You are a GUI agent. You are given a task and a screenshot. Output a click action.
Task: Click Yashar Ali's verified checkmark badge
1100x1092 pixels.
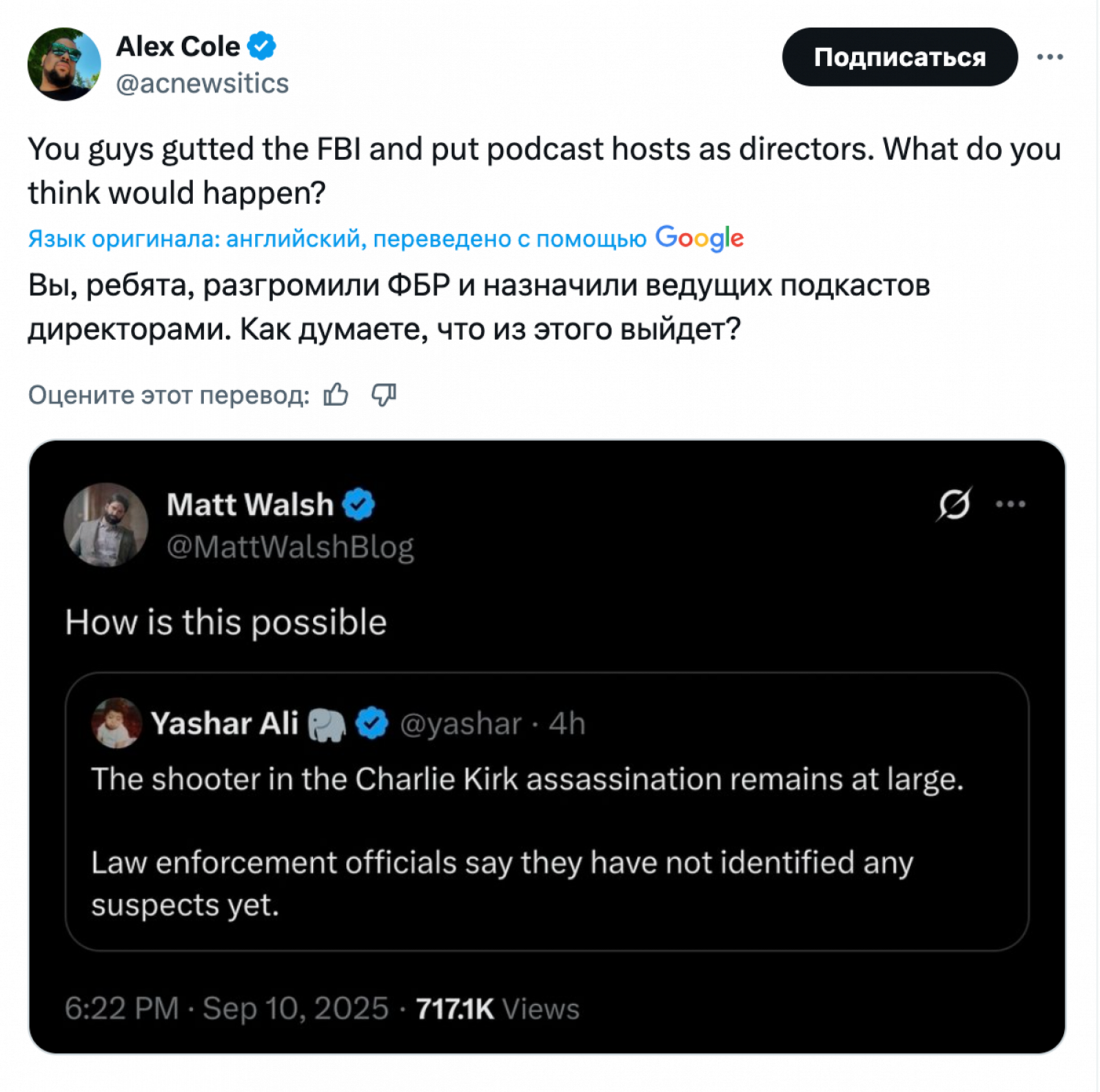[372, 724]
